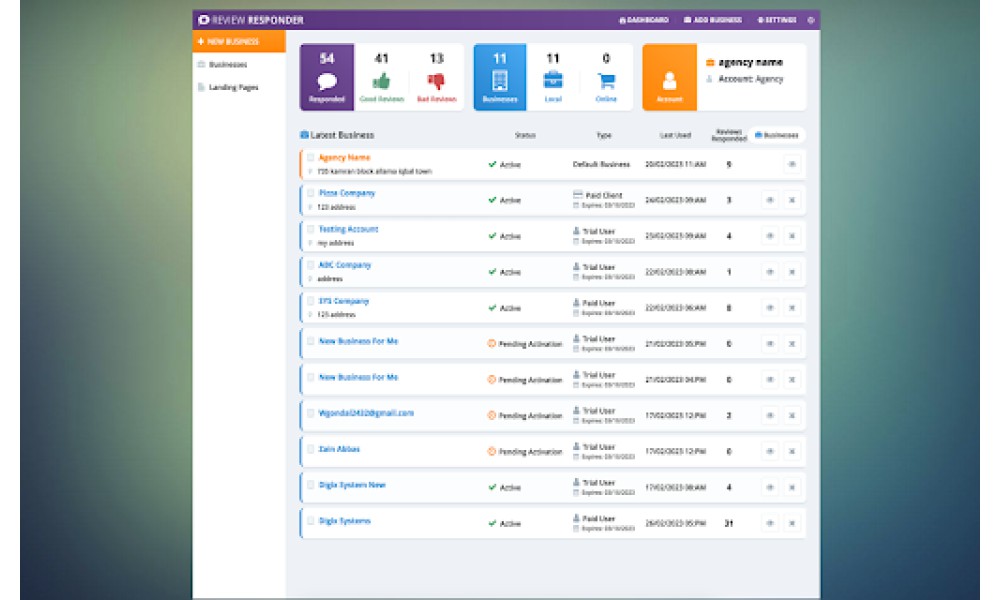Delete ABC Company using its X icon

(791, 272)
